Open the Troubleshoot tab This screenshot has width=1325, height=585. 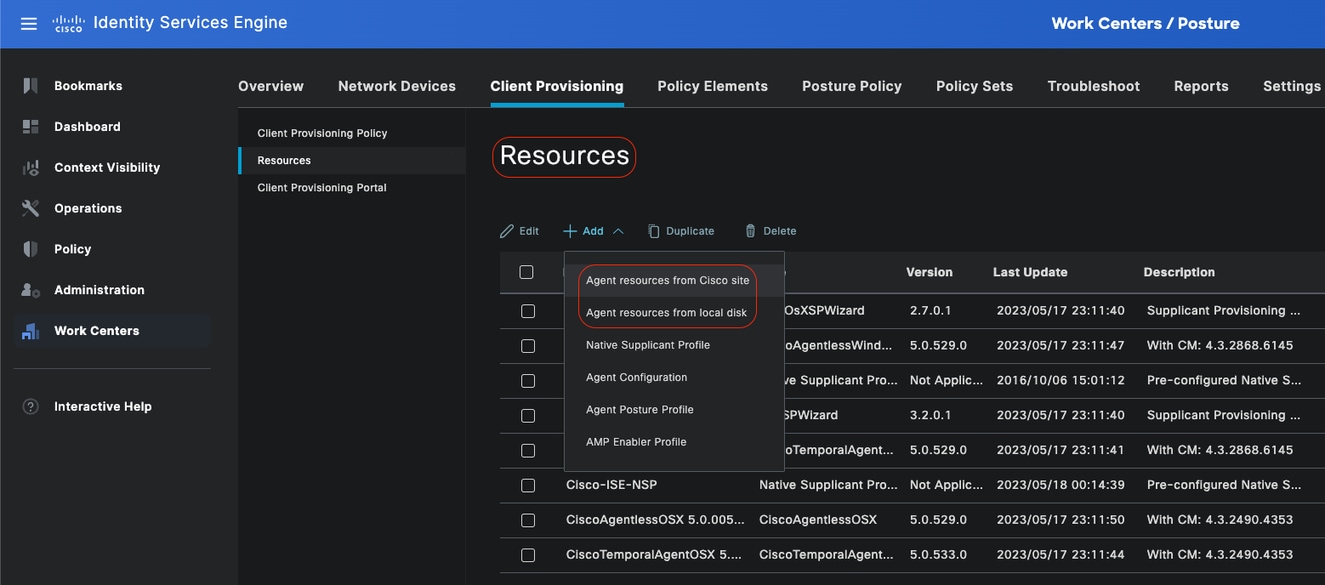click(x=1094, y=86)
